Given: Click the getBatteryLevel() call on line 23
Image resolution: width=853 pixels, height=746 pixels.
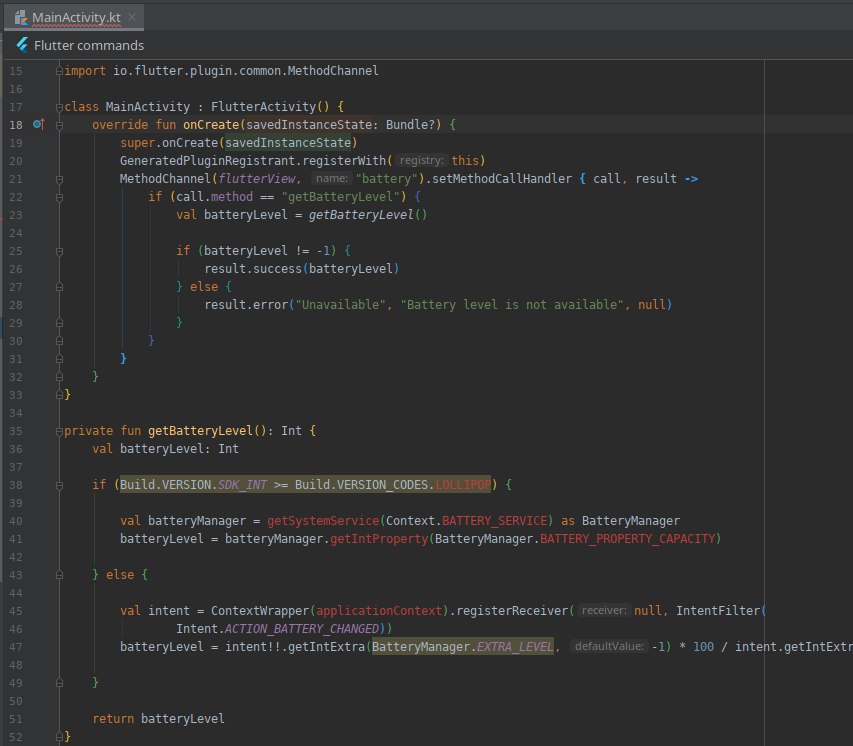Looking at the screenshot, I should point(368,215).
